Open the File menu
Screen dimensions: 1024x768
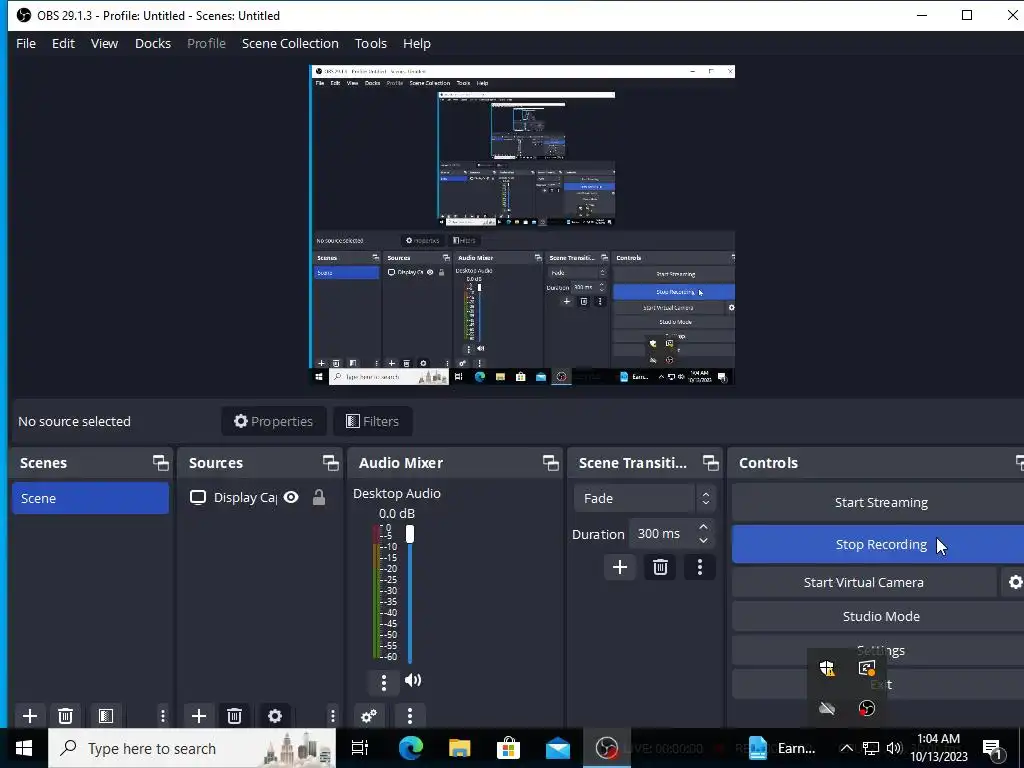click(x=26, y=43)
